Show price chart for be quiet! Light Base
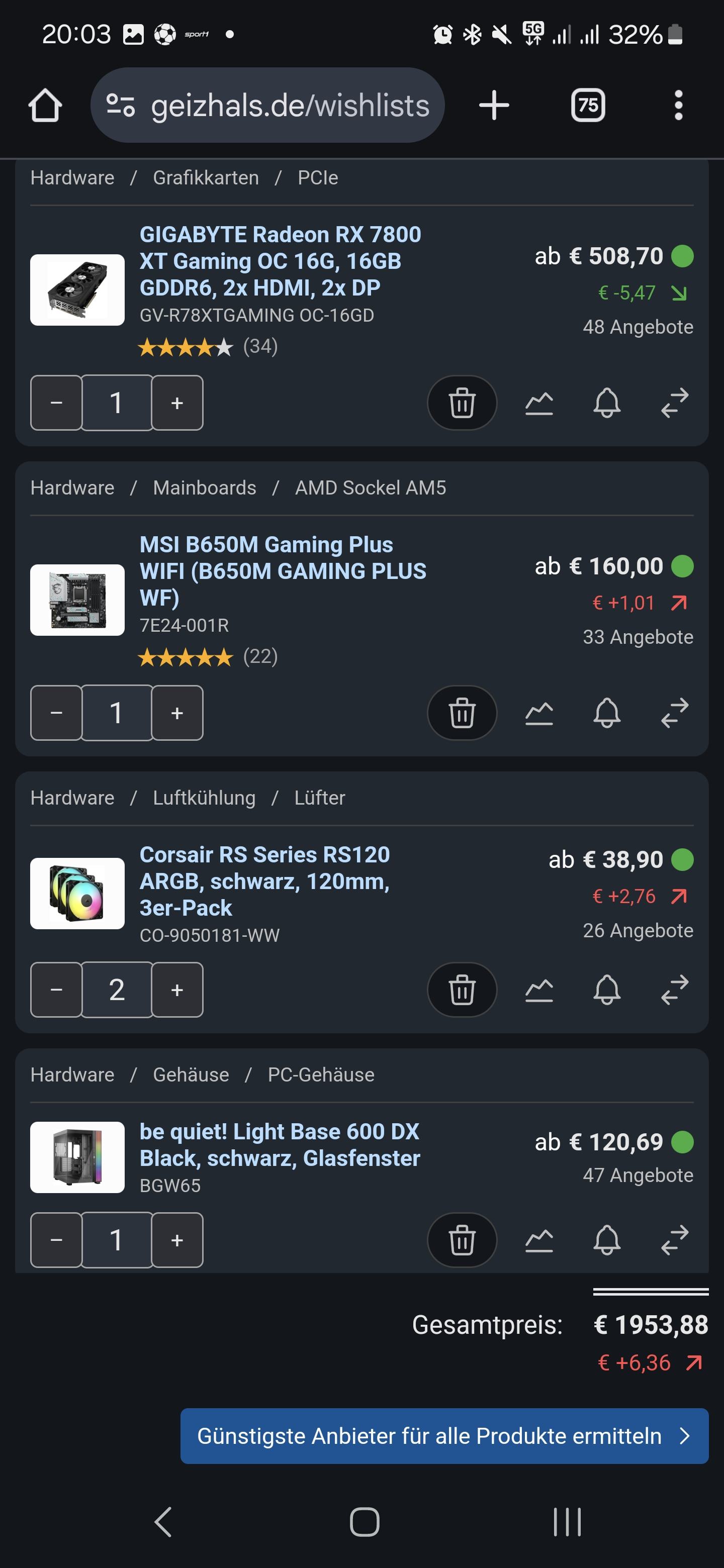Viewport: 724px width, 1568px height. tap(539, 1240)
